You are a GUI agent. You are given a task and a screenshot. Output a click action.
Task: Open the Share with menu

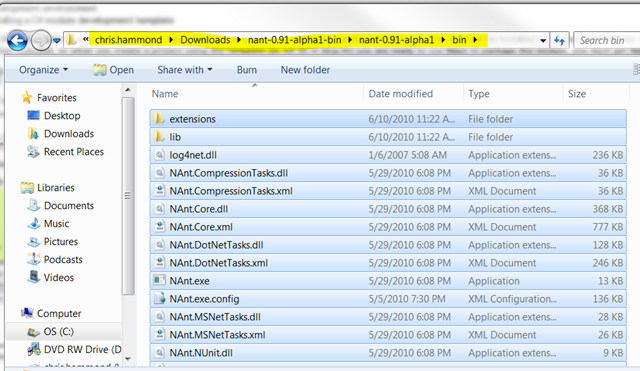(x=185, y=70)
